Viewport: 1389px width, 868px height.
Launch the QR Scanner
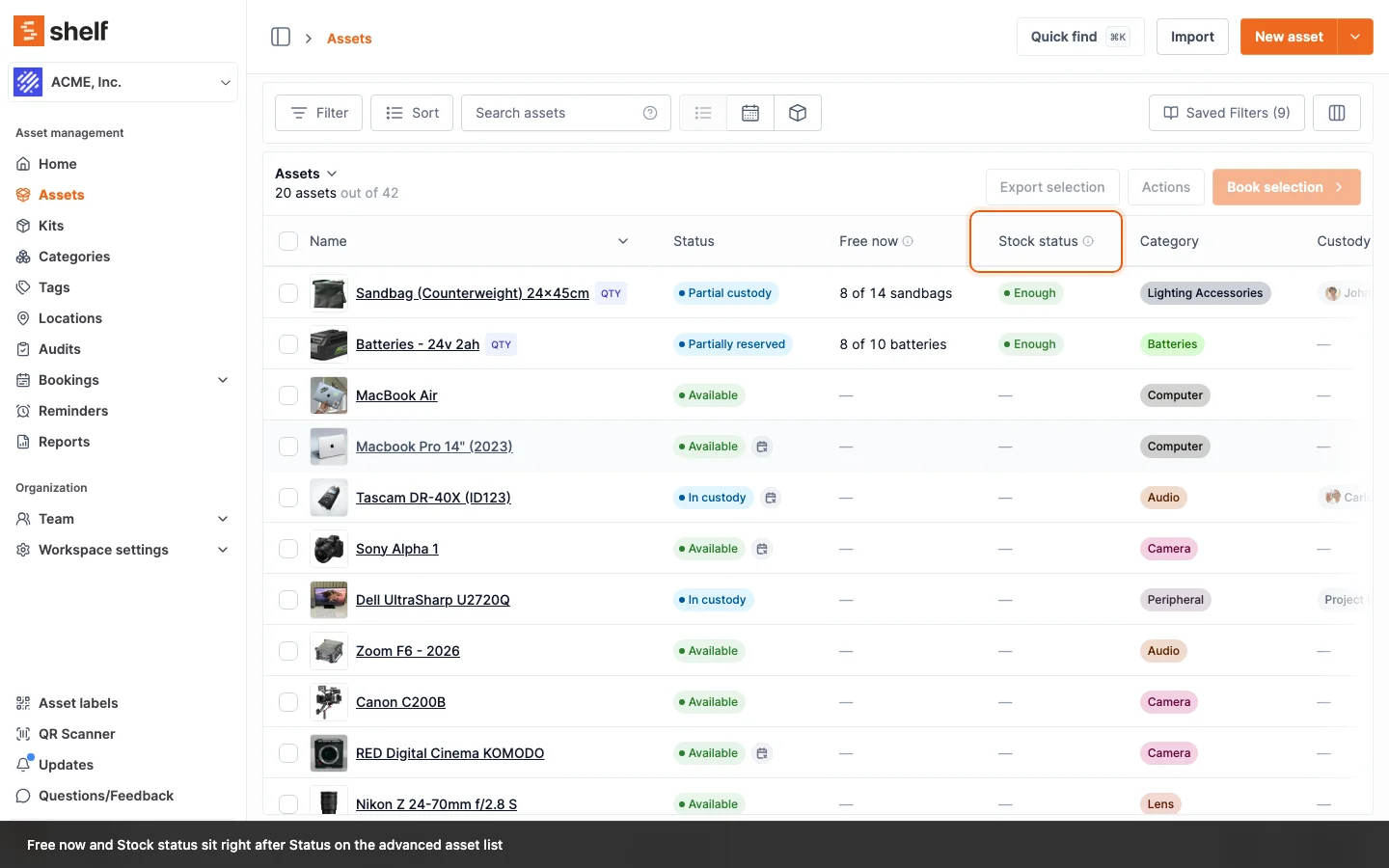(x=123, y=734)
